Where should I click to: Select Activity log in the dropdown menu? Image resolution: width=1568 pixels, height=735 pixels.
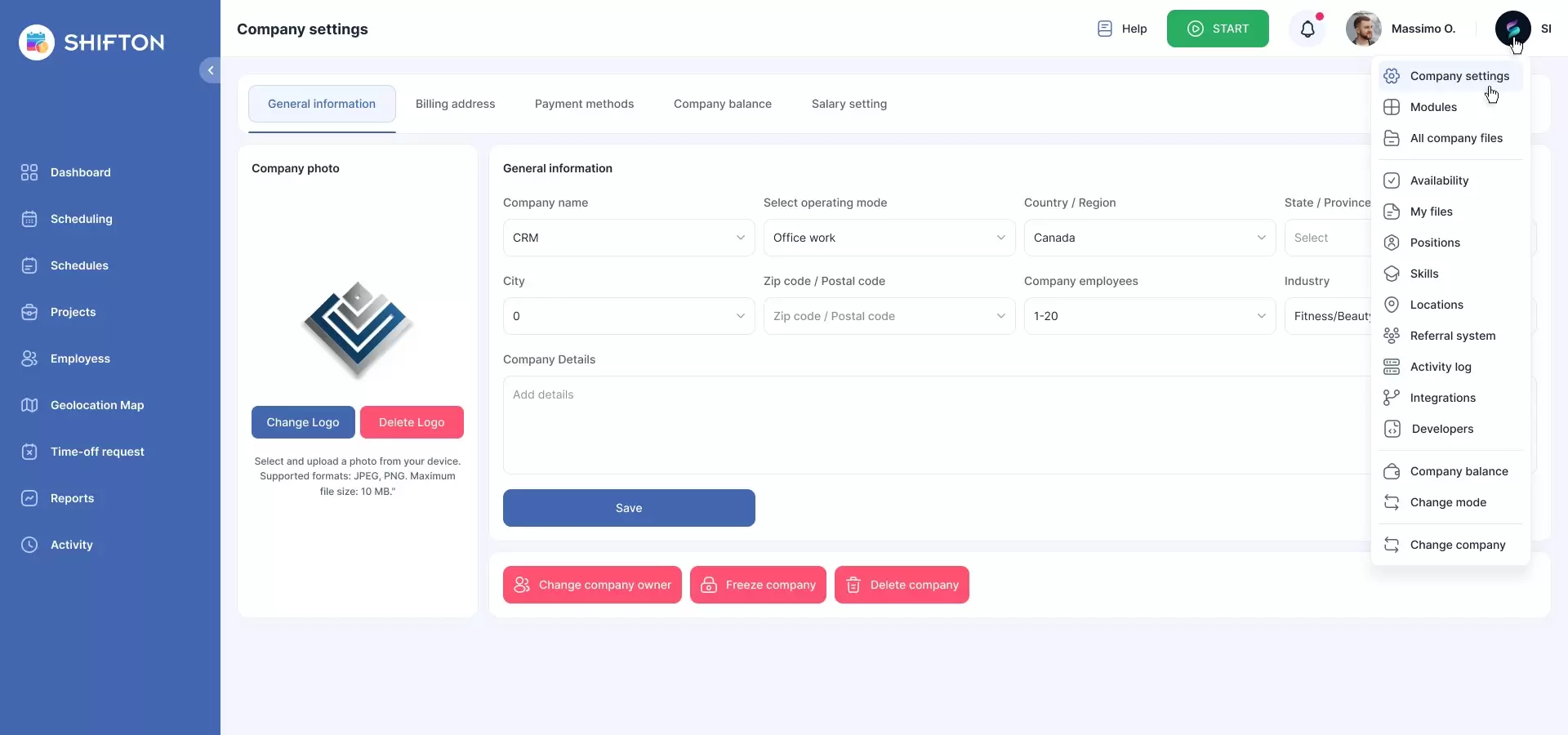(1441, 367)
